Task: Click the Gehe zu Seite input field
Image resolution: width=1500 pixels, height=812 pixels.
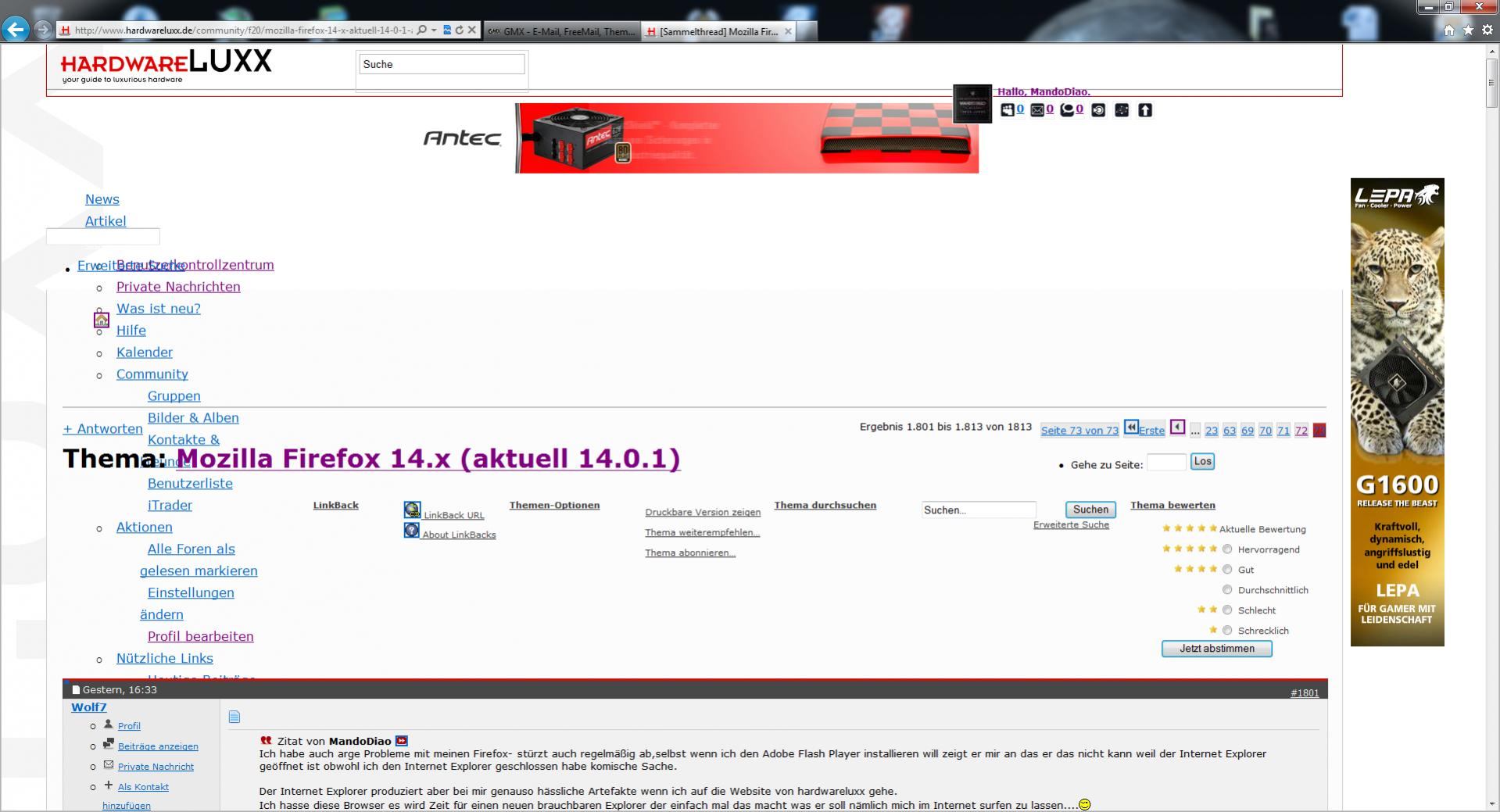Action: tap(1166, 462)
